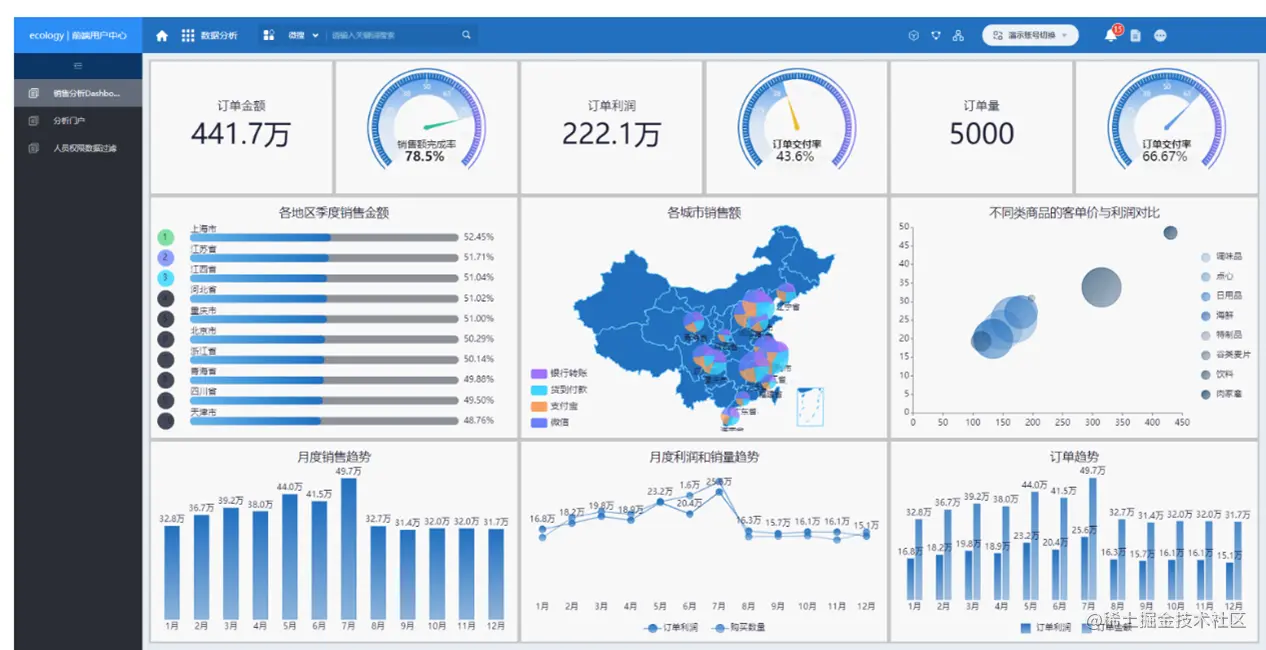Click the 重庆市 51.00% progress bar
This screenshot has width=1266, height=650.
tap(323, 319)
